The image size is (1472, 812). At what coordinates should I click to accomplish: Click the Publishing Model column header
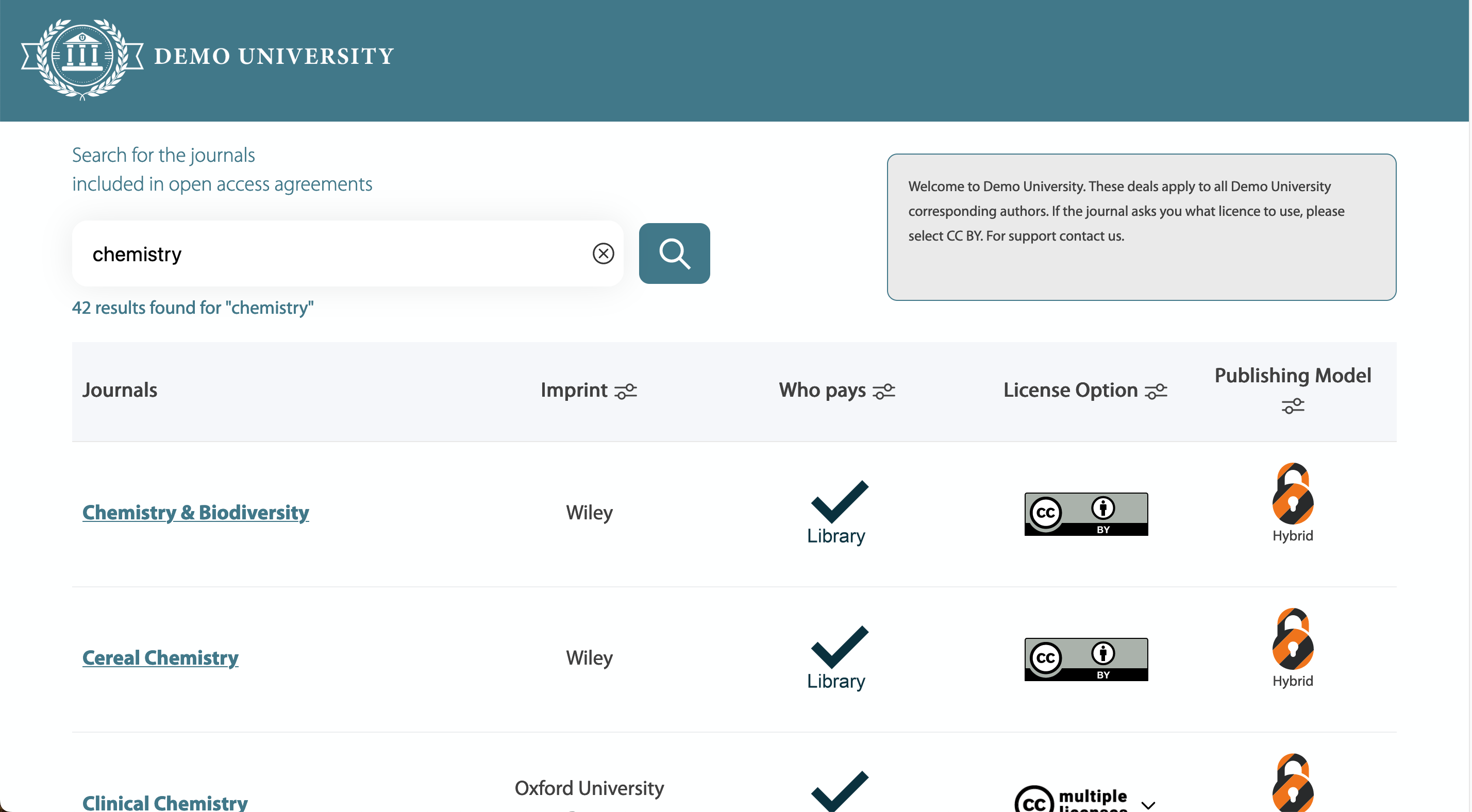point(1293,376)
